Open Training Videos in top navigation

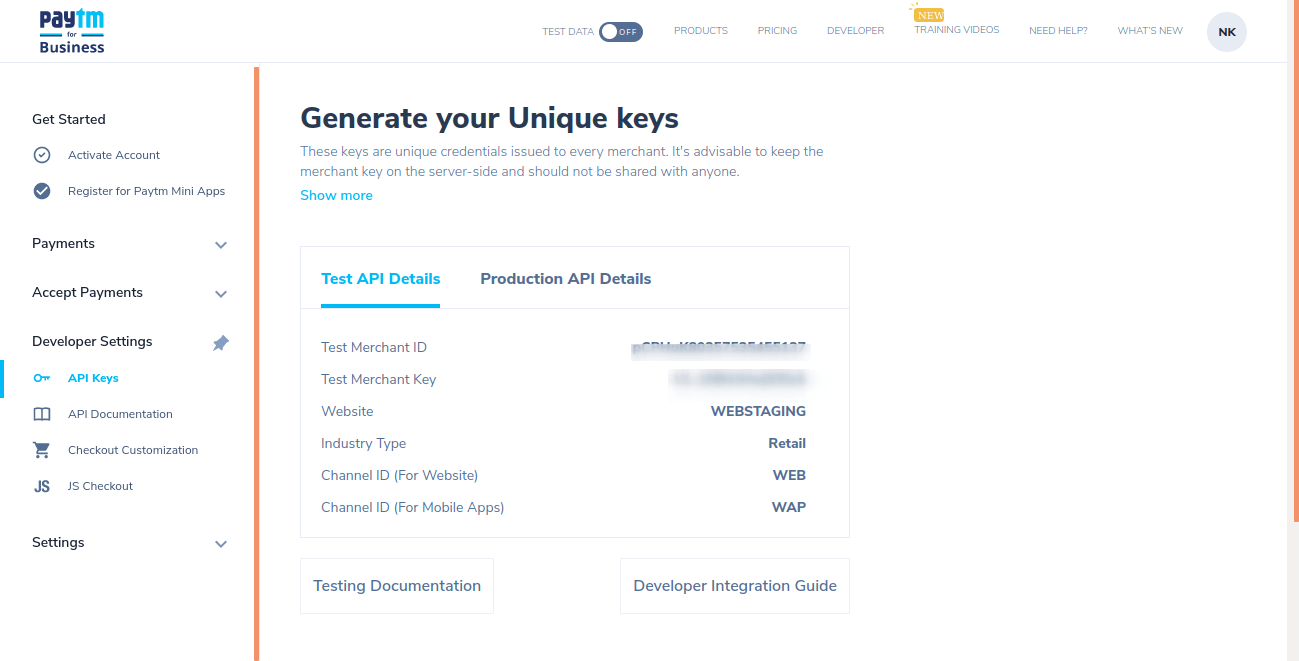956,30
